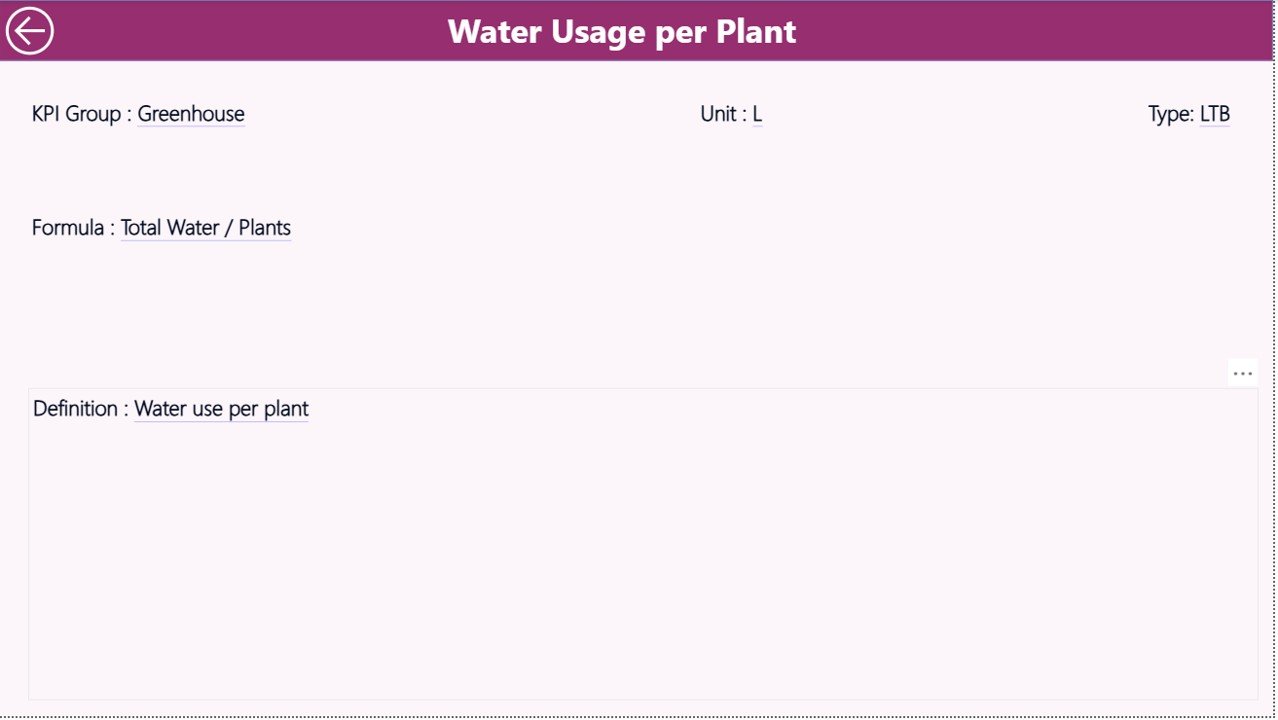
Task: Click the underlined Unit value L
Action: pyautogui.click(x=758, y=114)
